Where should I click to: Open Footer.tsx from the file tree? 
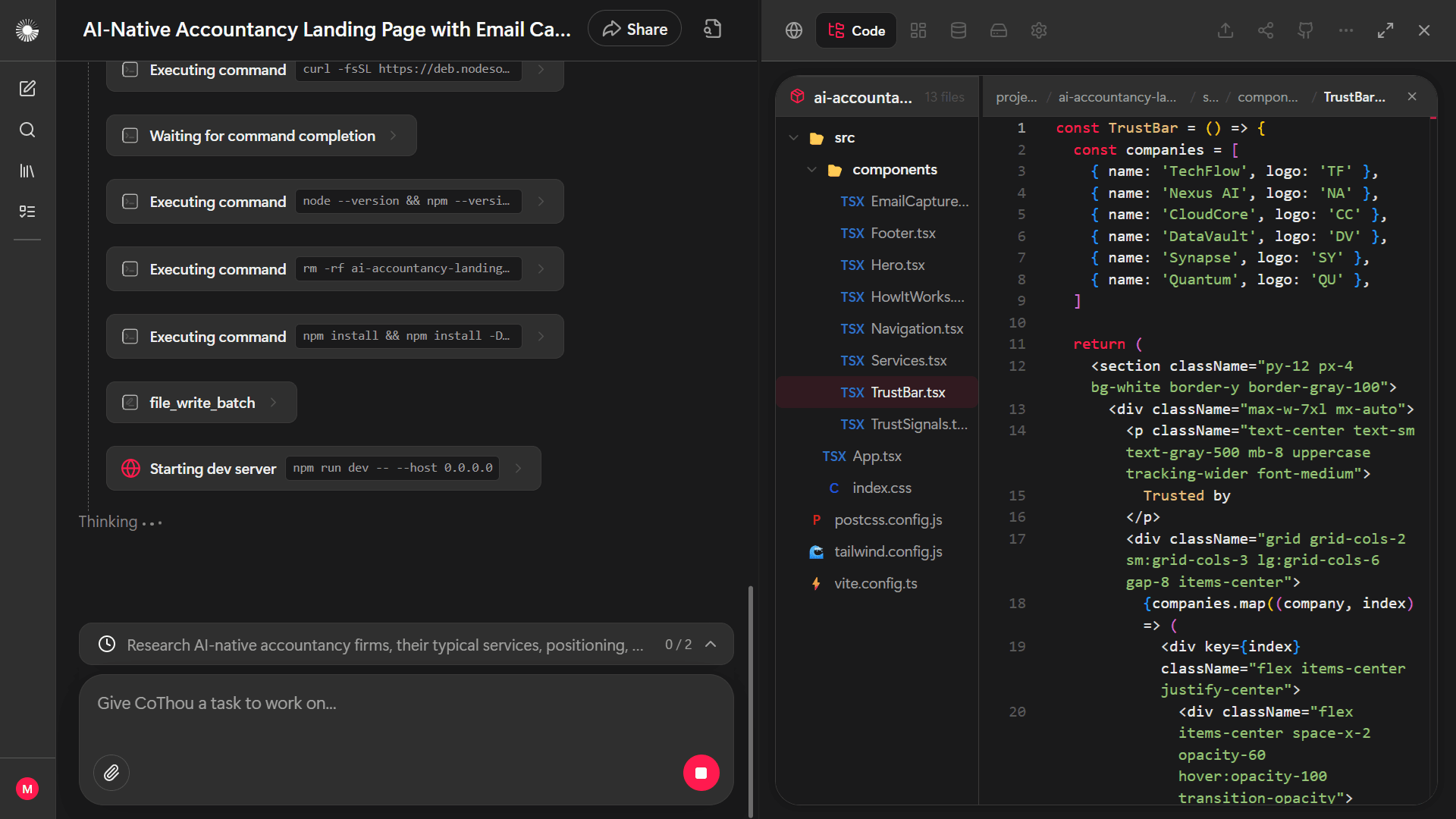click(x=903, y=233)
